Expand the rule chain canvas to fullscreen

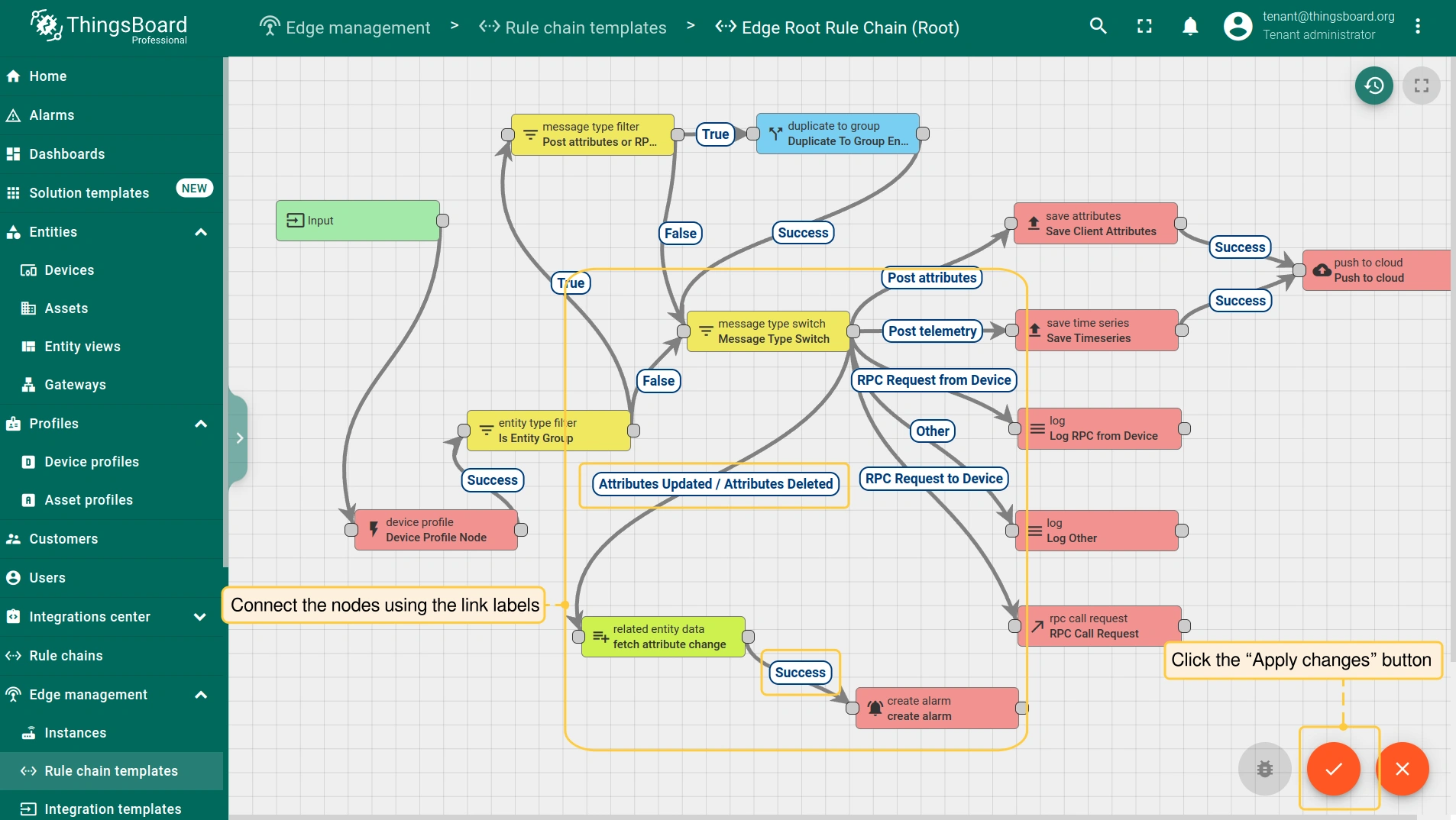pos(1421,86)
